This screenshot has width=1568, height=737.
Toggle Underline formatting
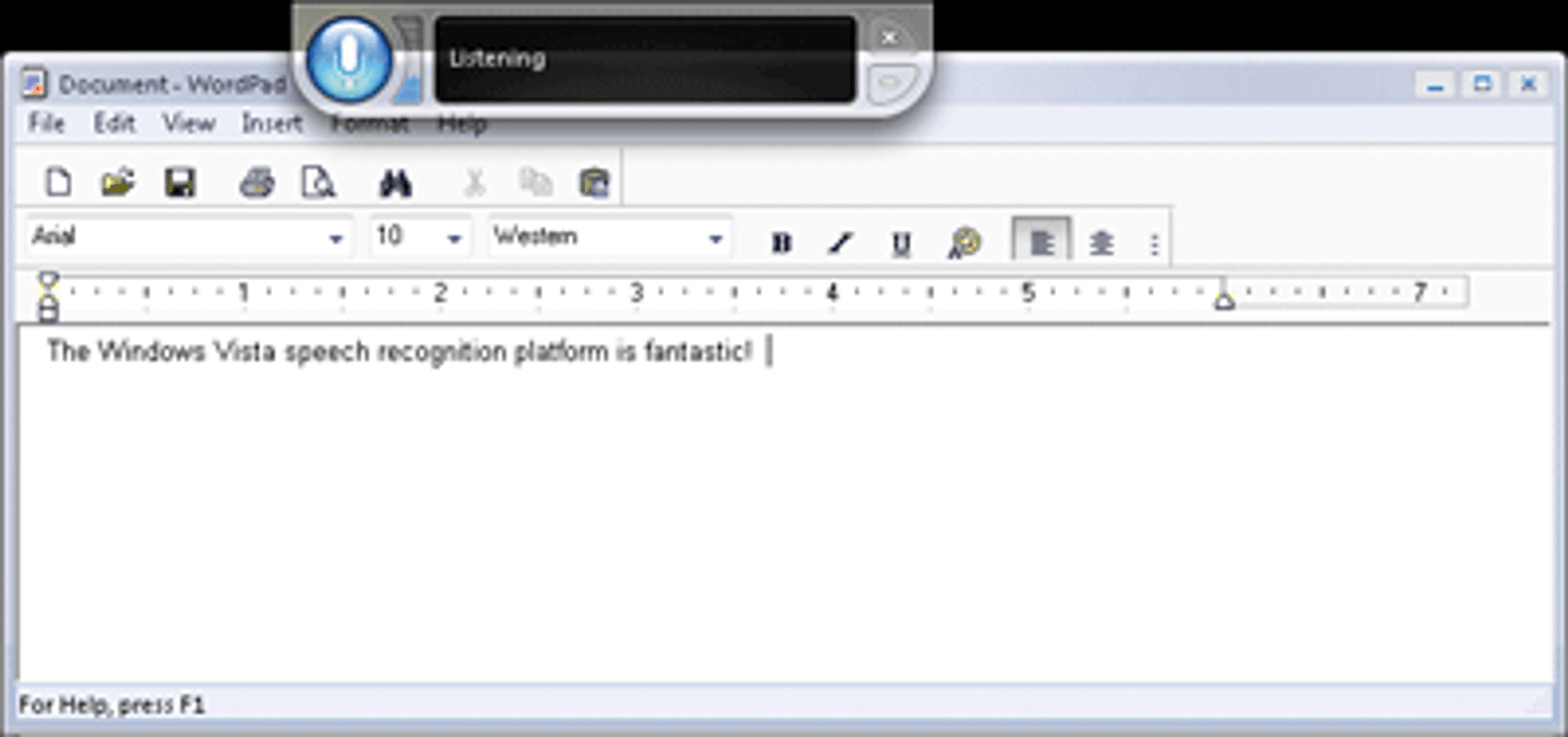pyautogui.click(x=902, y=243)
